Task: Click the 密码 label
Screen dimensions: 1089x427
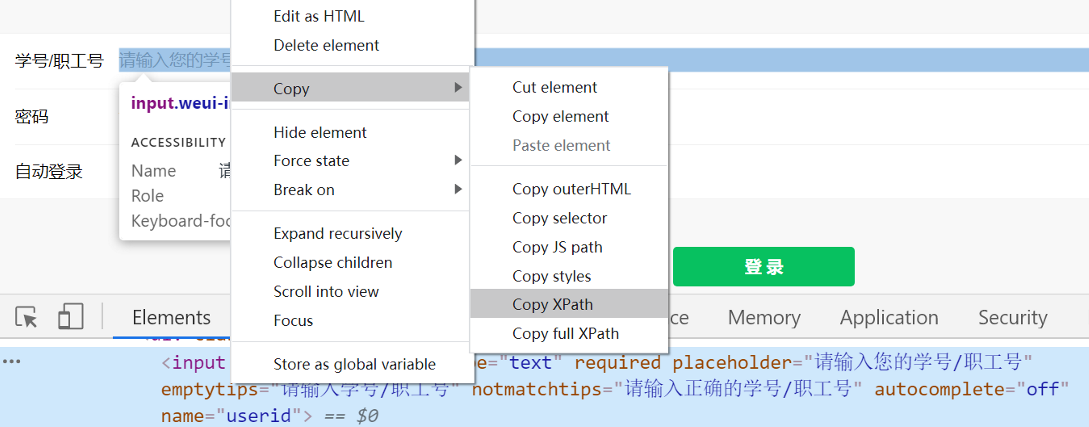Action: [x=31, y=117]
